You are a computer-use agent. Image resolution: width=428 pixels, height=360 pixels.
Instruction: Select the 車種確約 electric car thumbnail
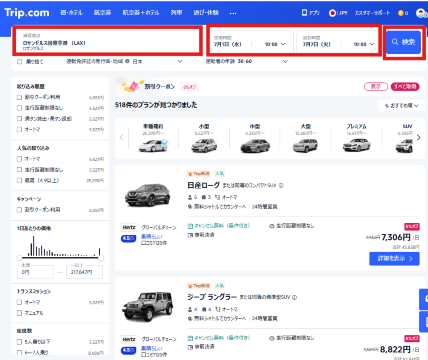click(x=153, y=145)
